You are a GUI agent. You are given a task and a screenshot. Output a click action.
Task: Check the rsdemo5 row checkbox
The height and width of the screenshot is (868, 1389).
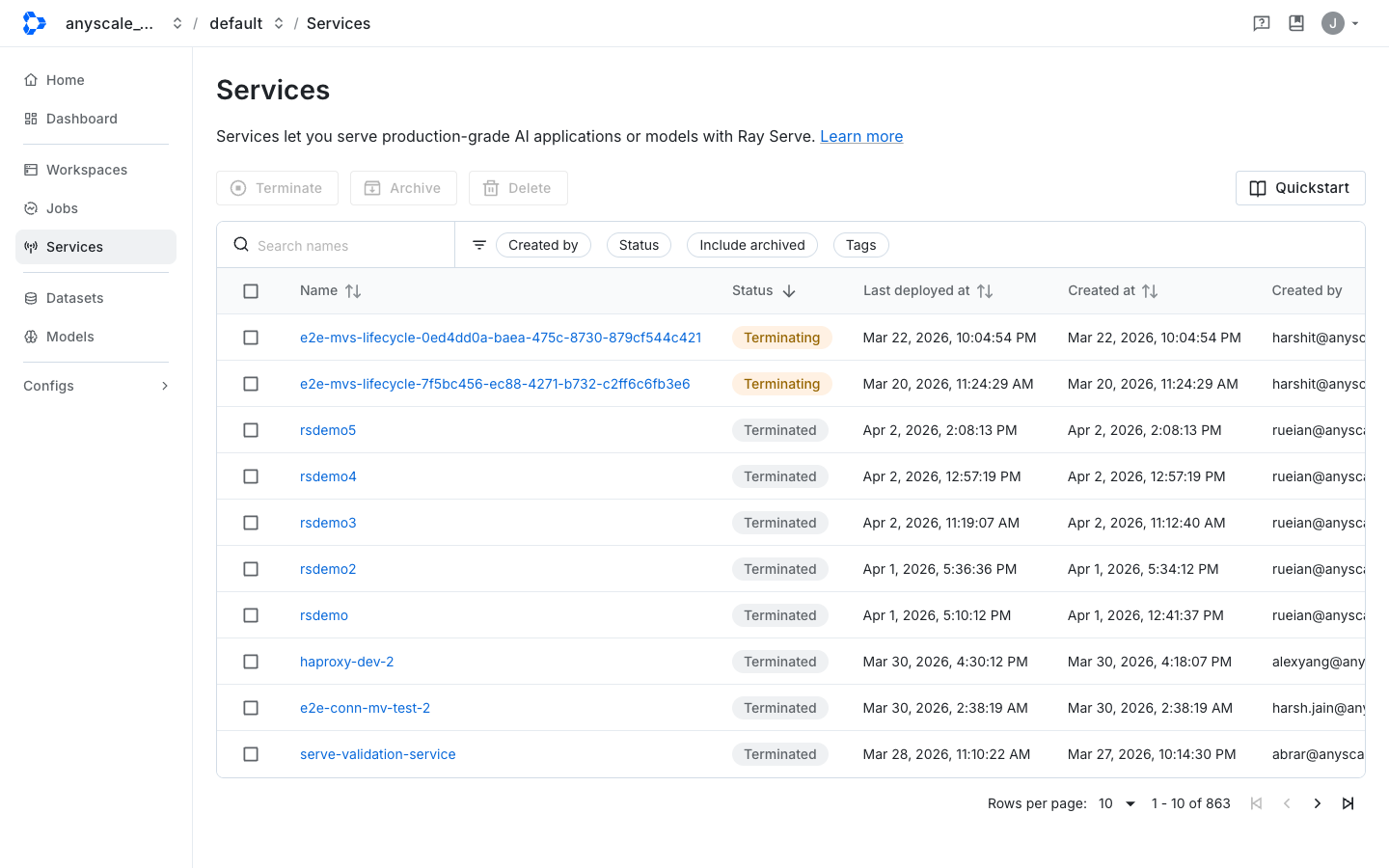251,430
